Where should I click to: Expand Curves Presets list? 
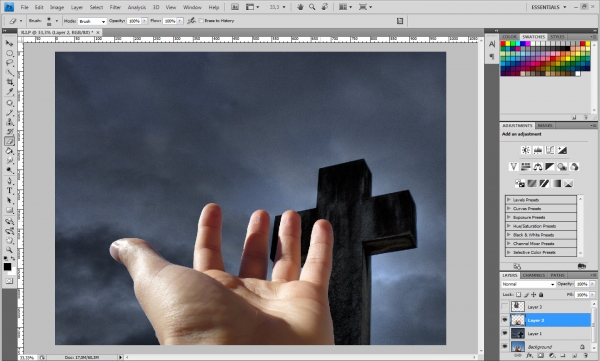[509, 208]
